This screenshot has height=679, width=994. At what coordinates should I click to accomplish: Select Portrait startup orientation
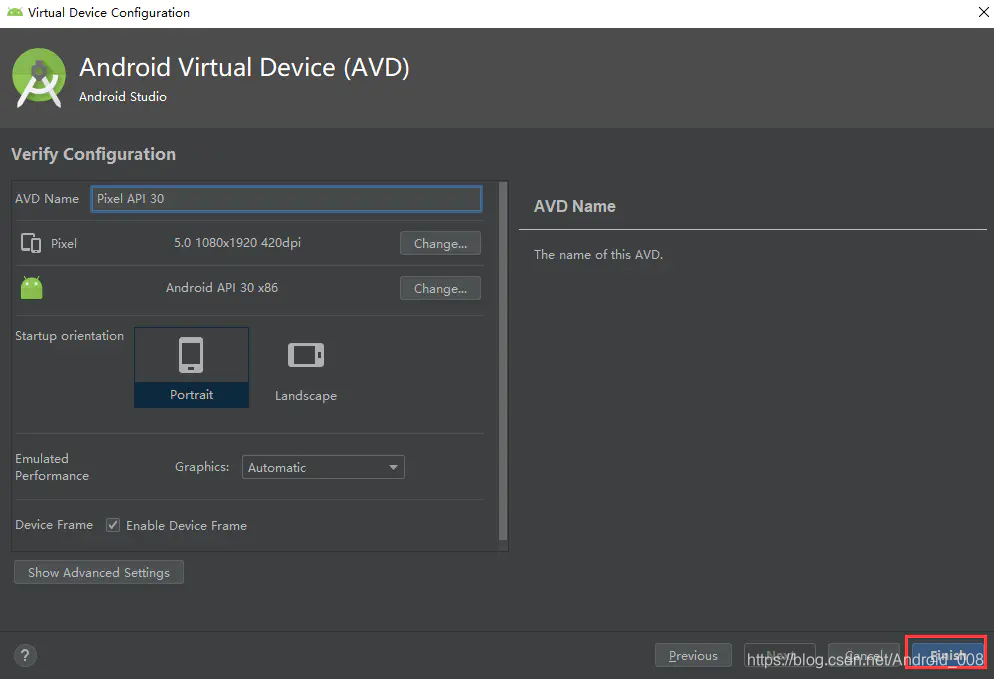pos(191,367)
